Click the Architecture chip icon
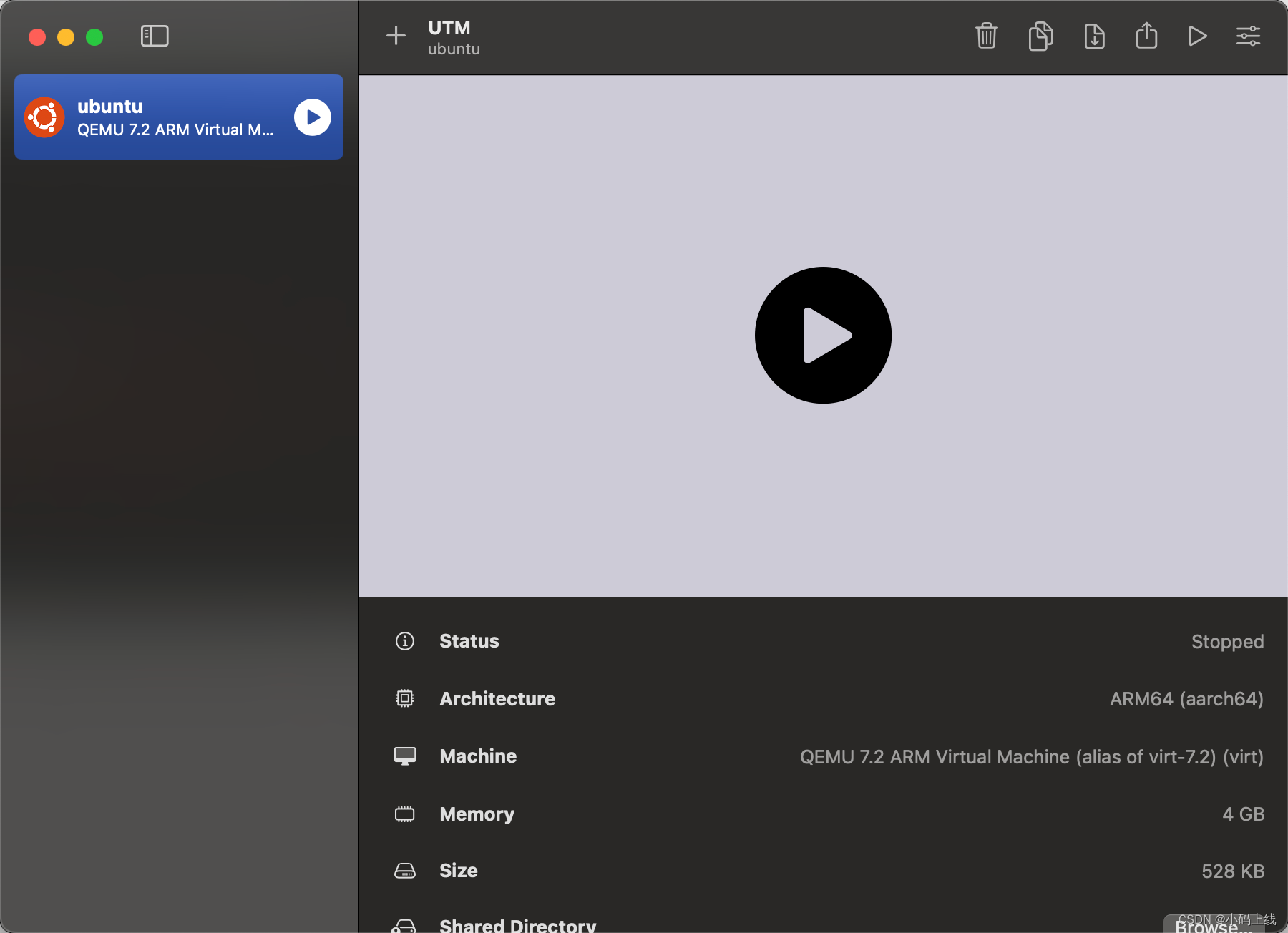The width and height of the screenshot is (1288, 933). coord(405,698)
